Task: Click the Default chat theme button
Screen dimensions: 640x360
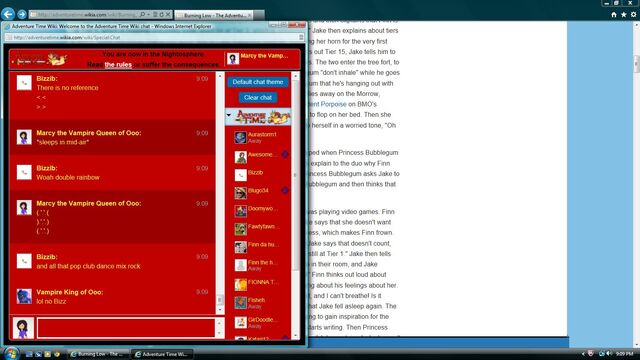Action: [258, 82]
